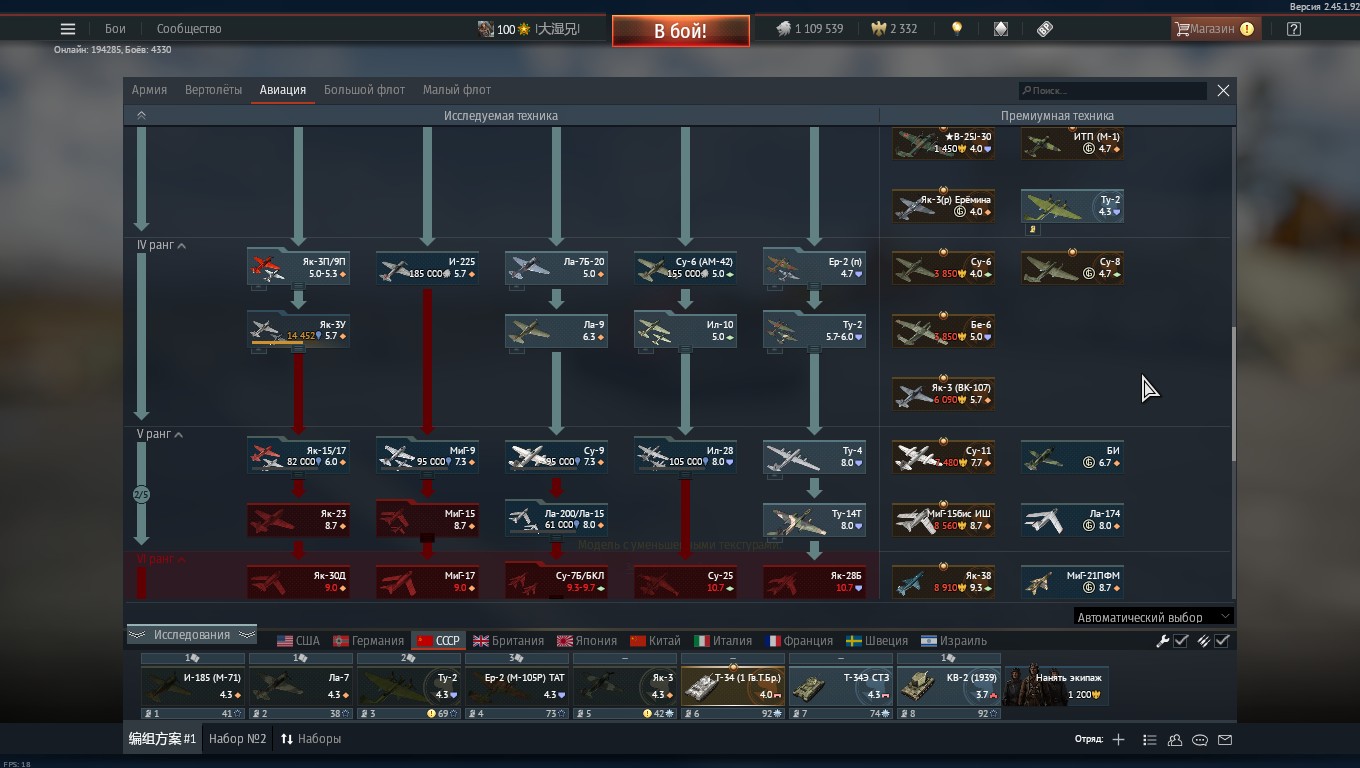Viewport: 1360px width, 768px height.
Task: Select the МиГ-9 jet
Action: pos(427,457)
